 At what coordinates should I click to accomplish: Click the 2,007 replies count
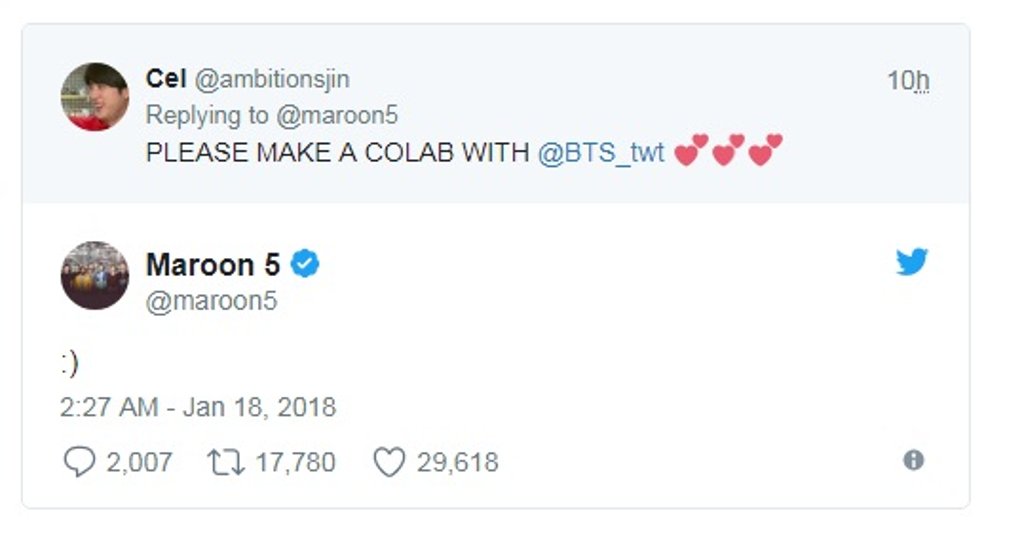(138, 462)
